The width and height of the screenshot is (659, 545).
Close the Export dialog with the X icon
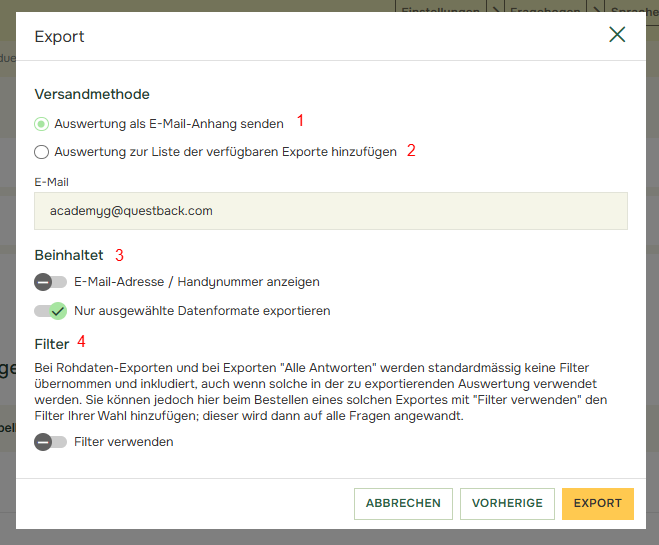pos(617,35)
